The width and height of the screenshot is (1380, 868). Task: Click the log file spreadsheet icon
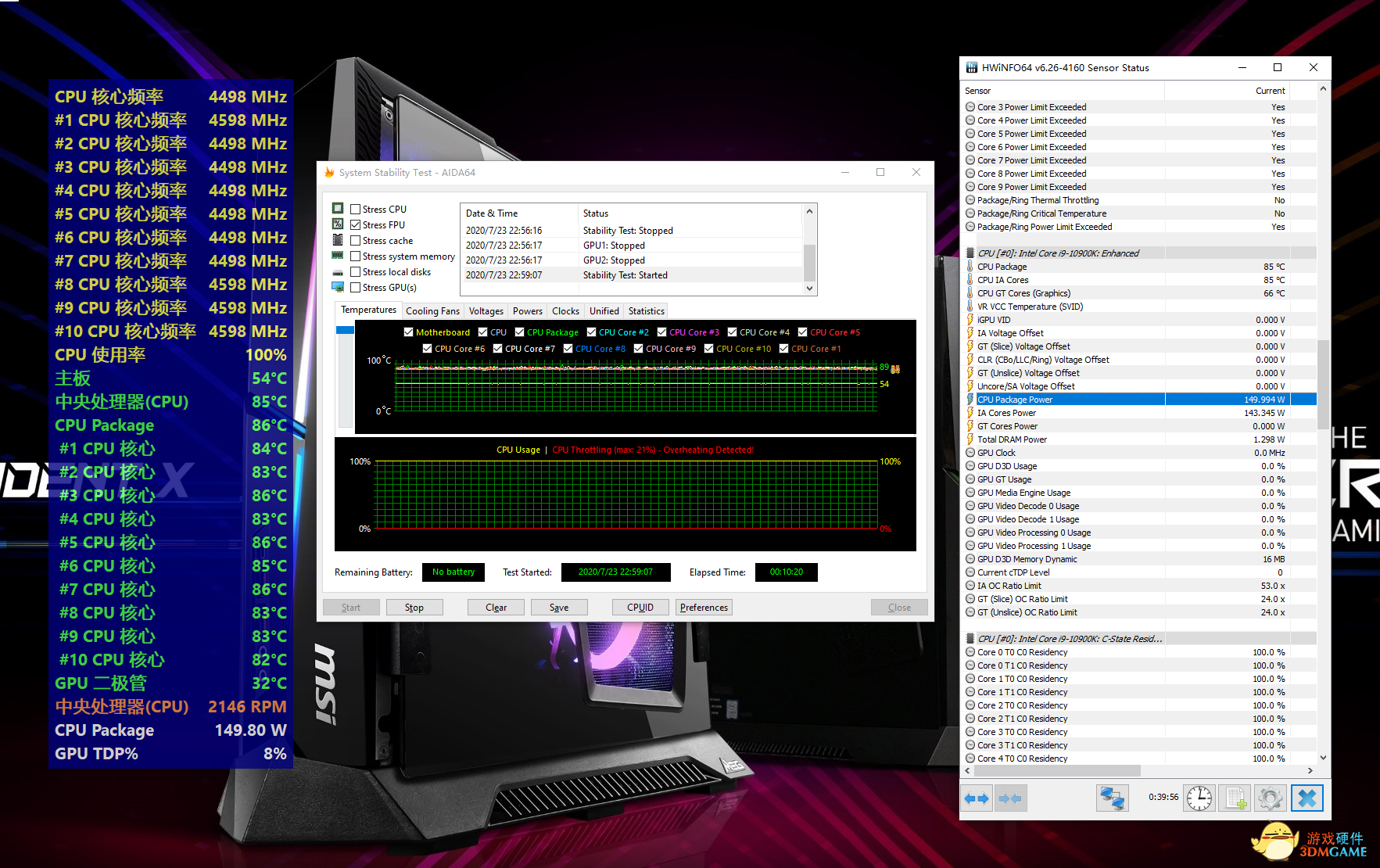coord(1235,798)
